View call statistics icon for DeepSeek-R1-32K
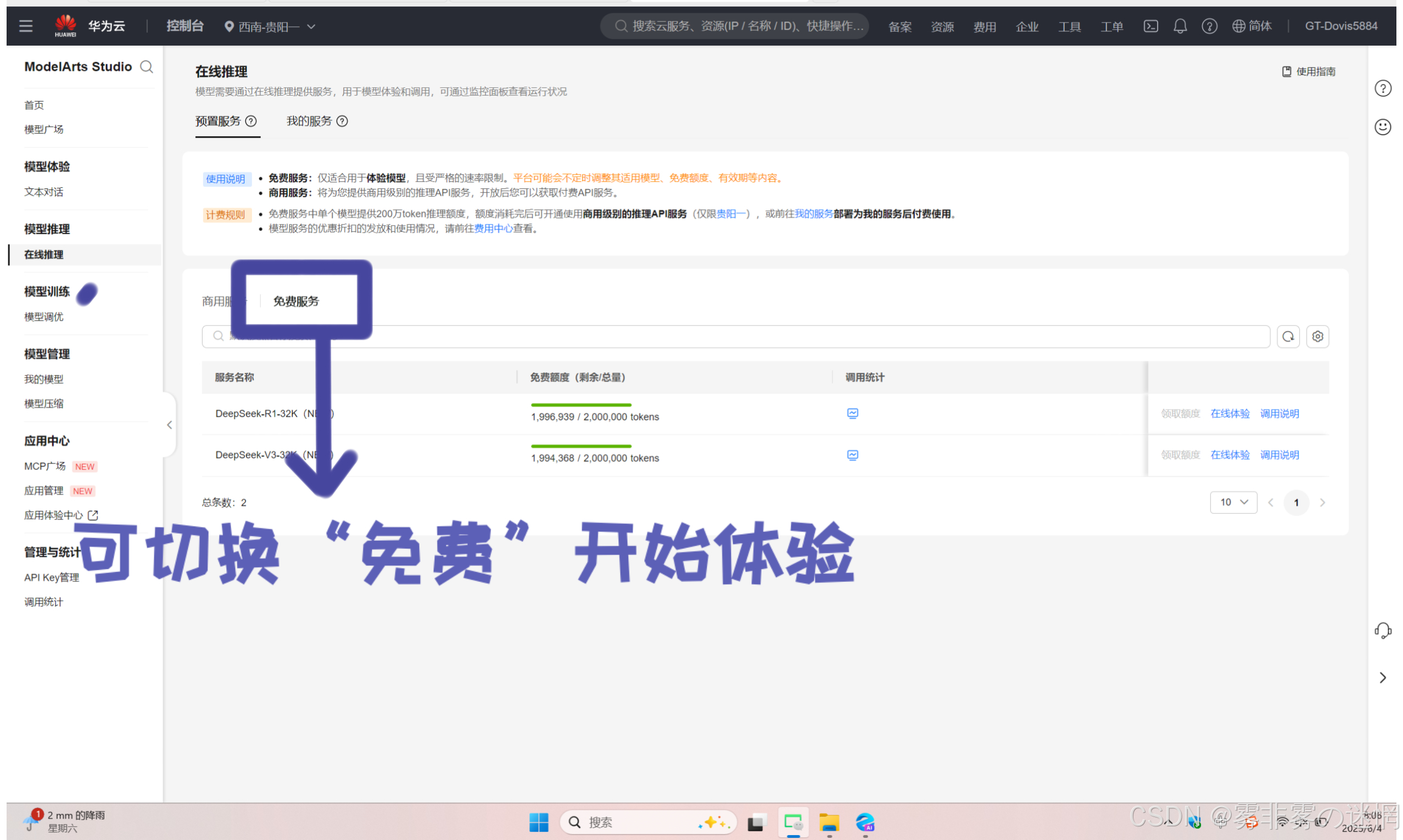 pos(852,413)
